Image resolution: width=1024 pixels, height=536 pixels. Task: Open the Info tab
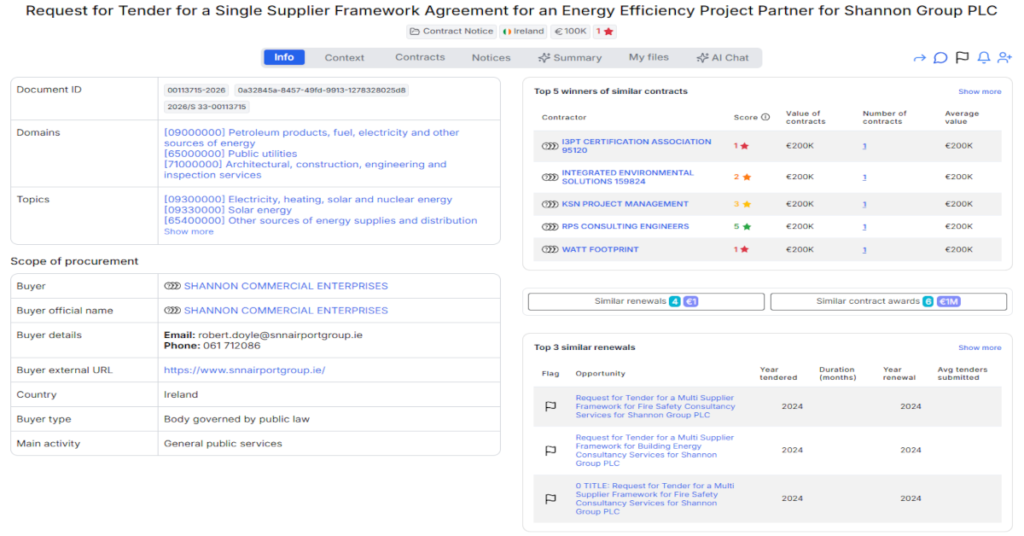[283, 57]
